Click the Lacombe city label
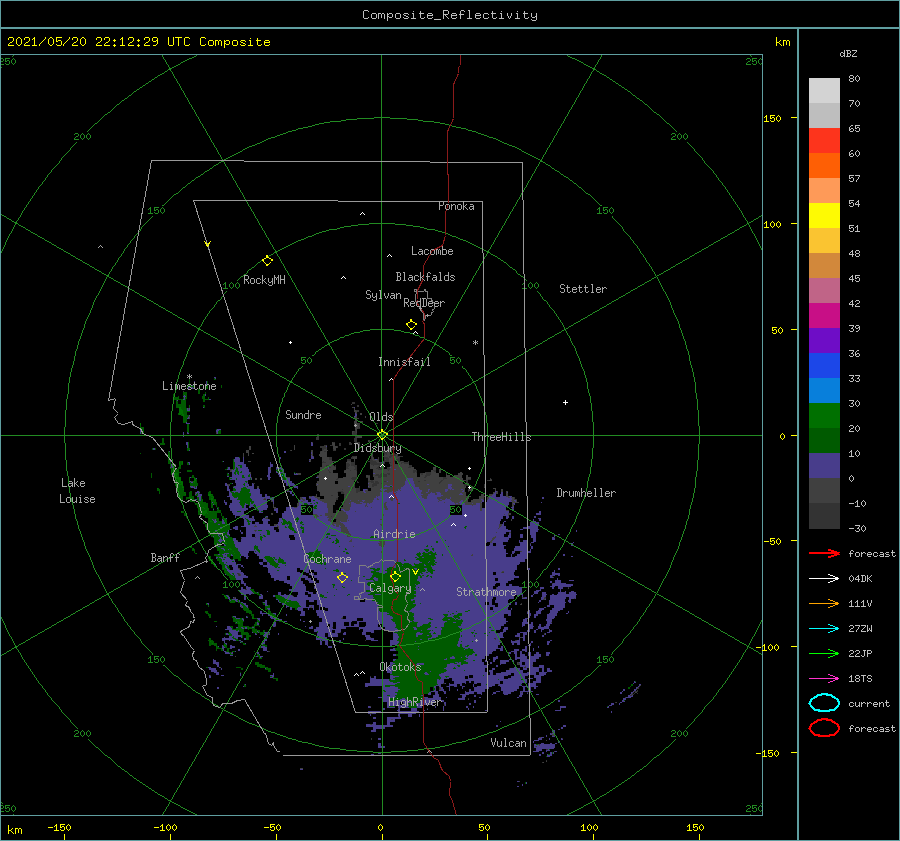Viewport: 900px width, 841px height. (x=432, y=251)
